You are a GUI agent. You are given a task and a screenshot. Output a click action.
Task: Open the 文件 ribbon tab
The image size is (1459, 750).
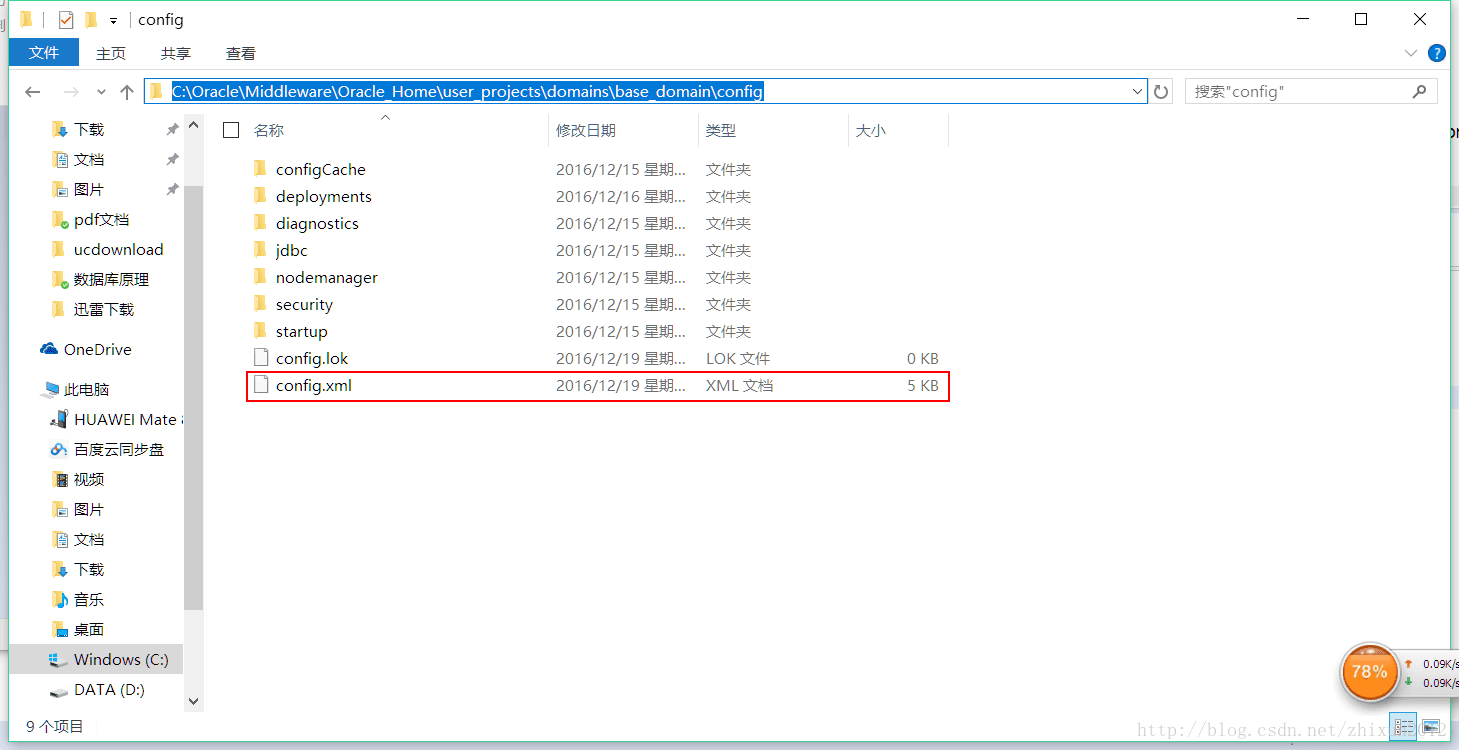click(x=44, y=53)
